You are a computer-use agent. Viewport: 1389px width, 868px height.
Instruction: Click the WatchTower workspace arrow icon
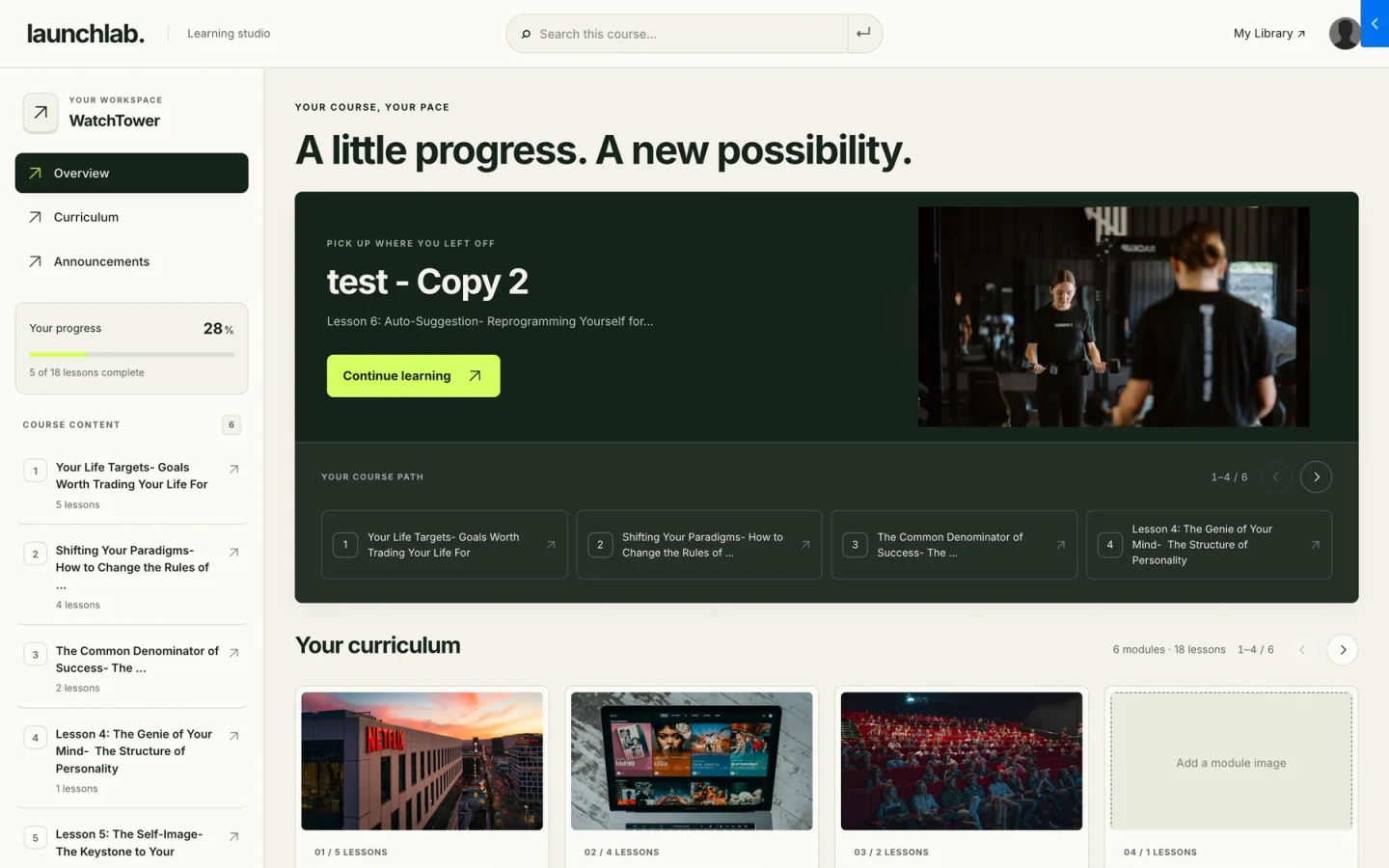[41, 113]
